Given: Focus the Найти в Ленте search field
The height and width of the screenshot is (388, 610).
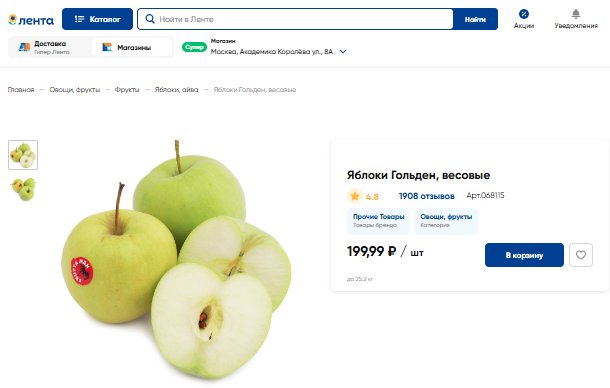Looking at the screenshot, I should click(295, 19).
